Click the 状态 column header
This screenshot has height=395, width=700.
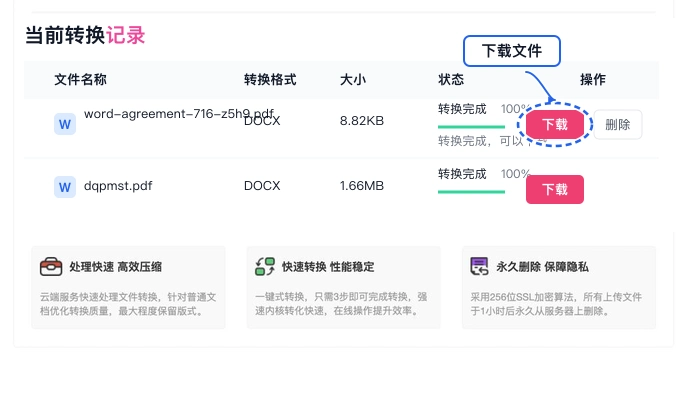click(x=451, y=80)
